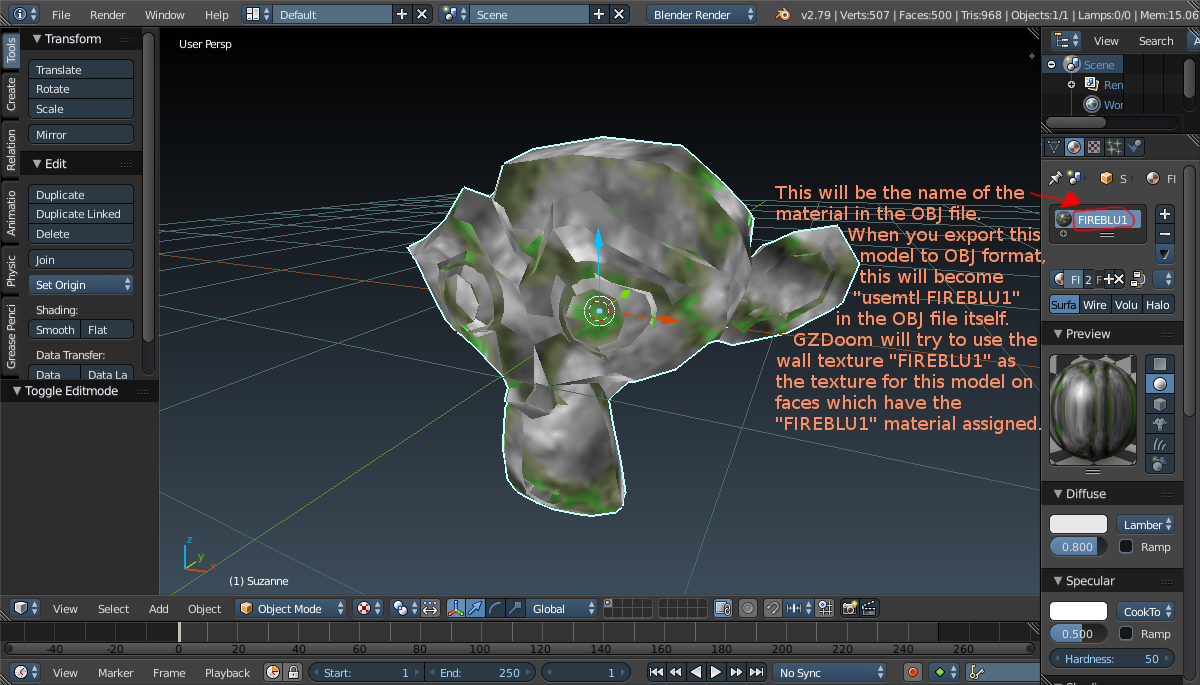Remove material slot with minus icon
This screenshot has width=1200, height=685.
pos(1164,234)
